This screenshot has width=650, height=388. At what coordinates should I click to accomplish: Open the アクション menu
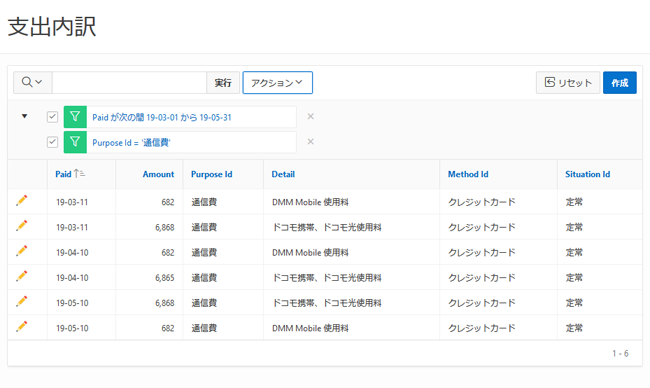tap(277, 82)
